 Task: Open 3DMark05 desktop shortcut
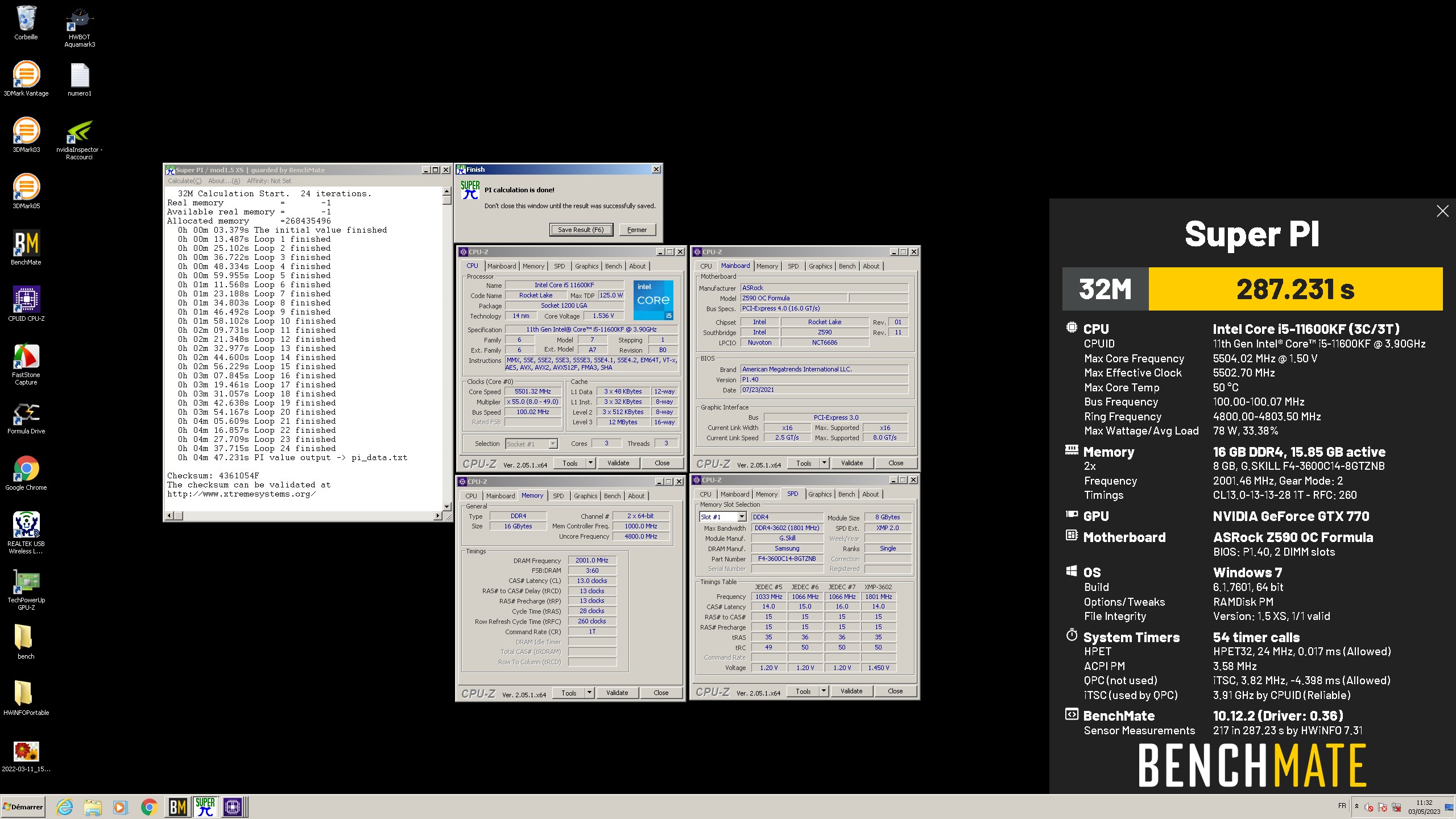[x=26, y=191]
